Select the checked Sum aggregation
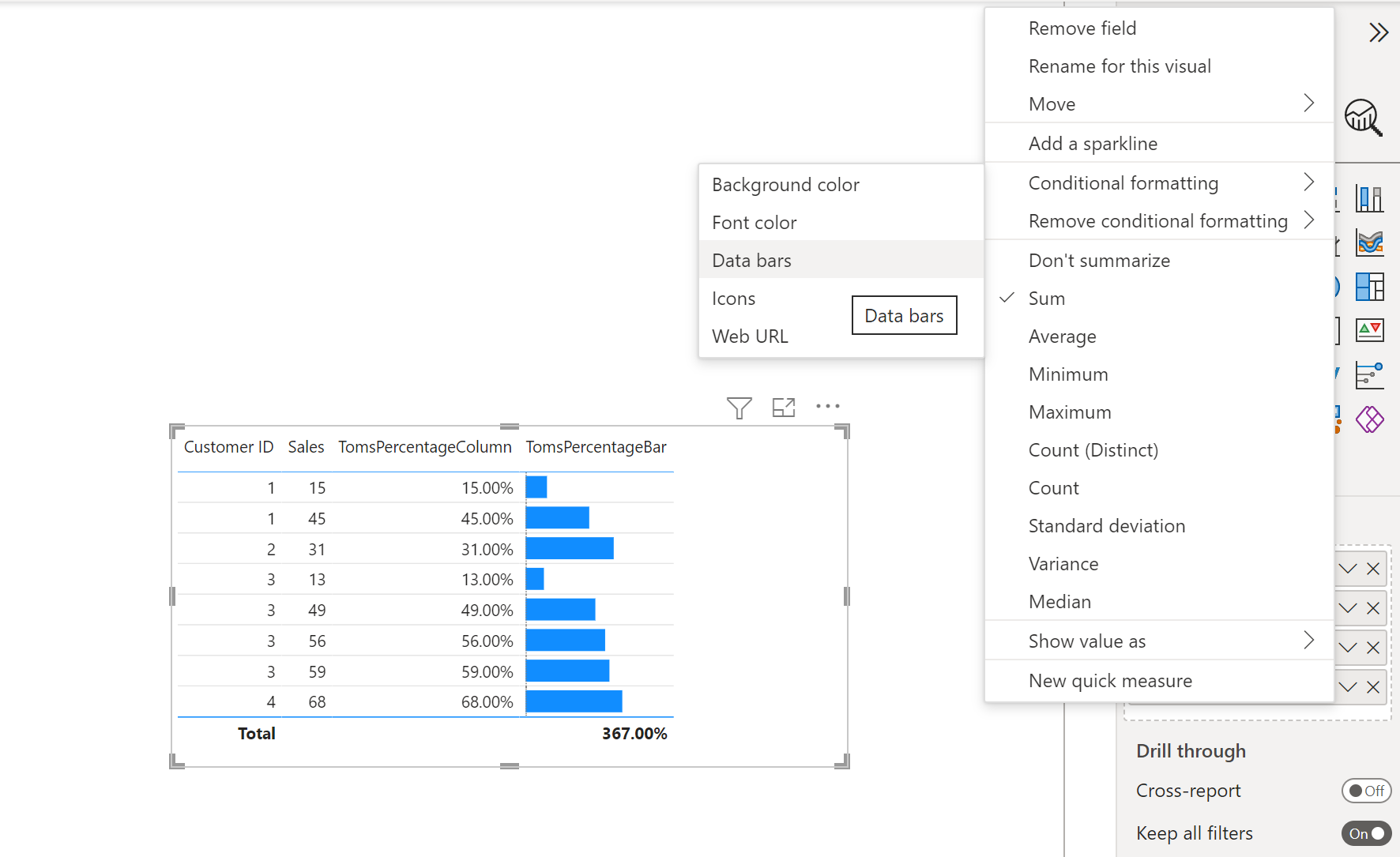This screenshot has height=857, width=1400. point(1159,299)
